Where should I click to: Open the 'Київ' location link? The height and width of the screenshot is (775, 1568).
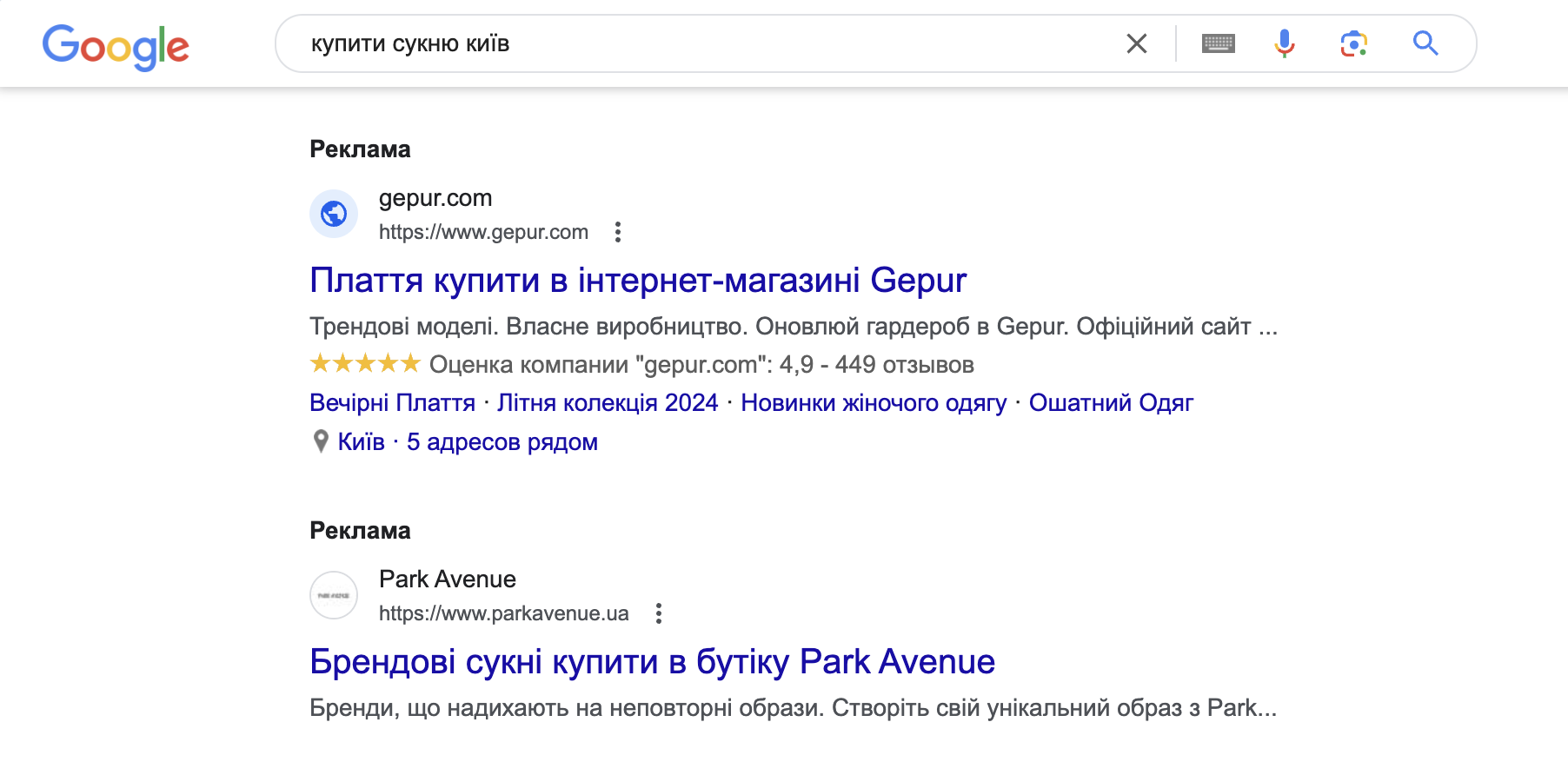click(x=361, y=442)
